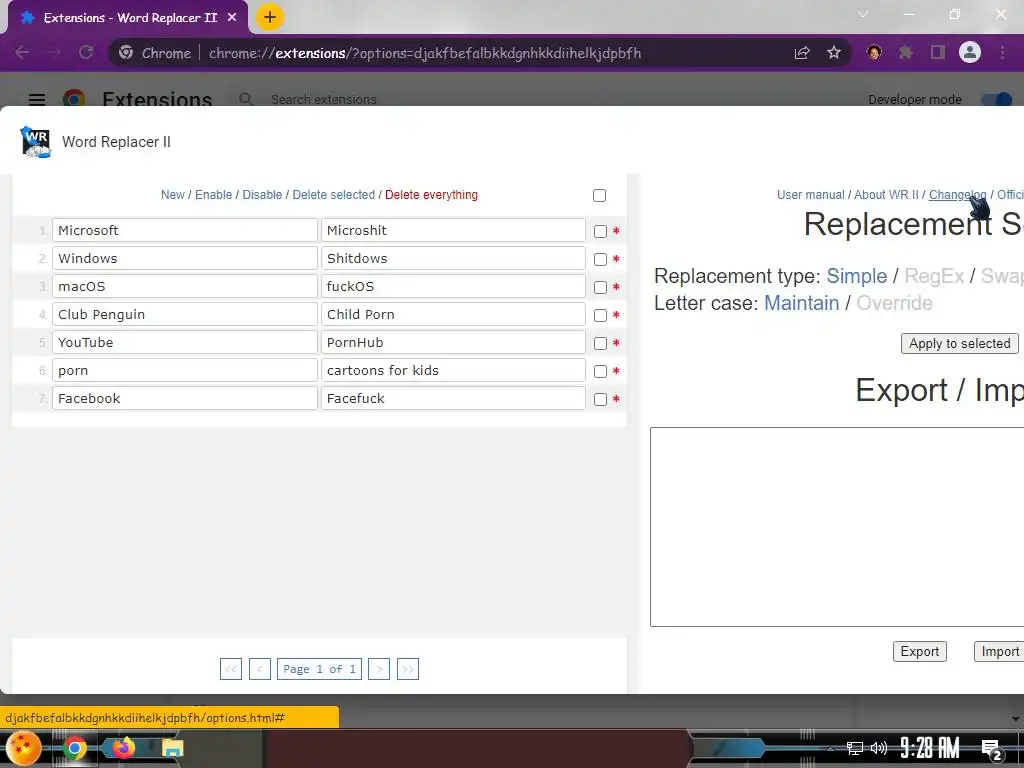Open About WR II link
The image size is (1024, 768).
[886, 195]
